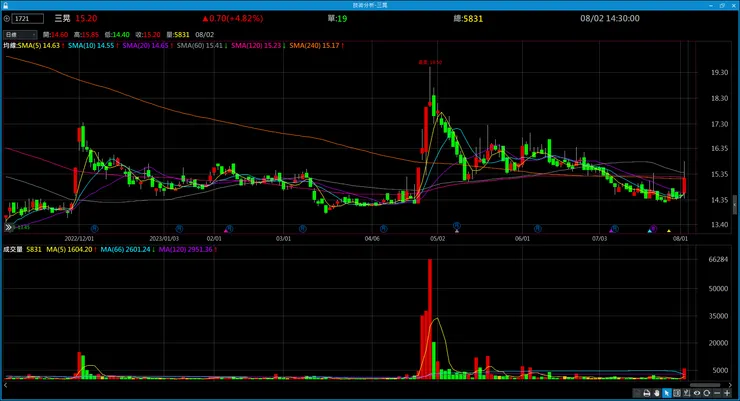740x401 pixels.
Task: Click the double-arrow expander at chart left
Action: tap(8, 227)
